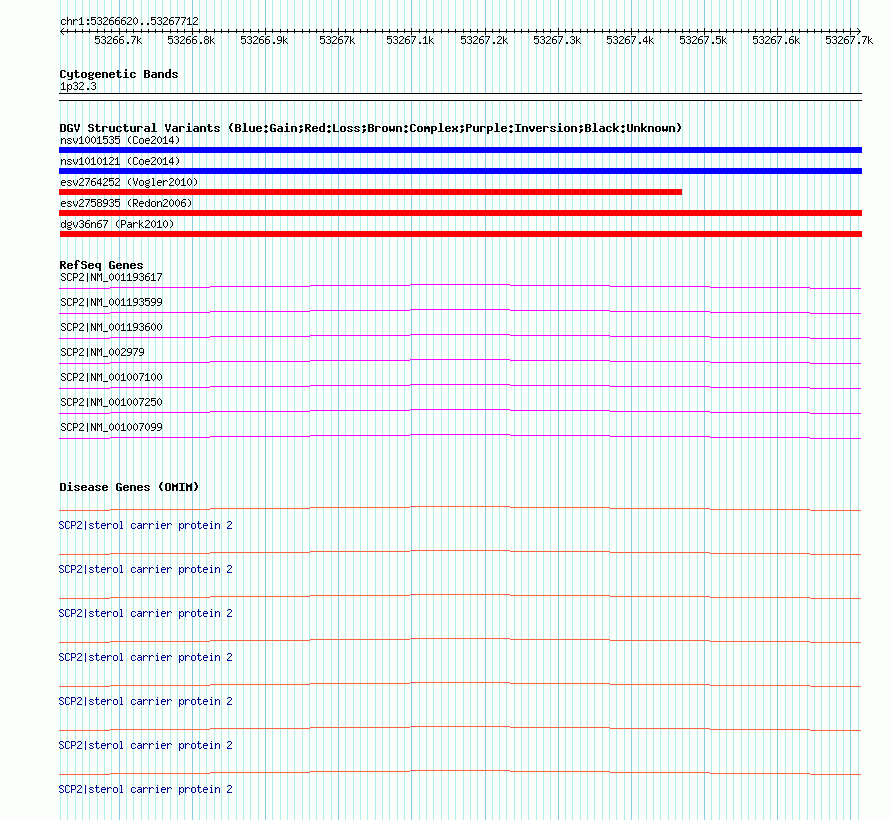This screenshot has width=890, height=820.
Task: Select the SCP2|NM_001193600 transcript label
Action: (111, 327)
